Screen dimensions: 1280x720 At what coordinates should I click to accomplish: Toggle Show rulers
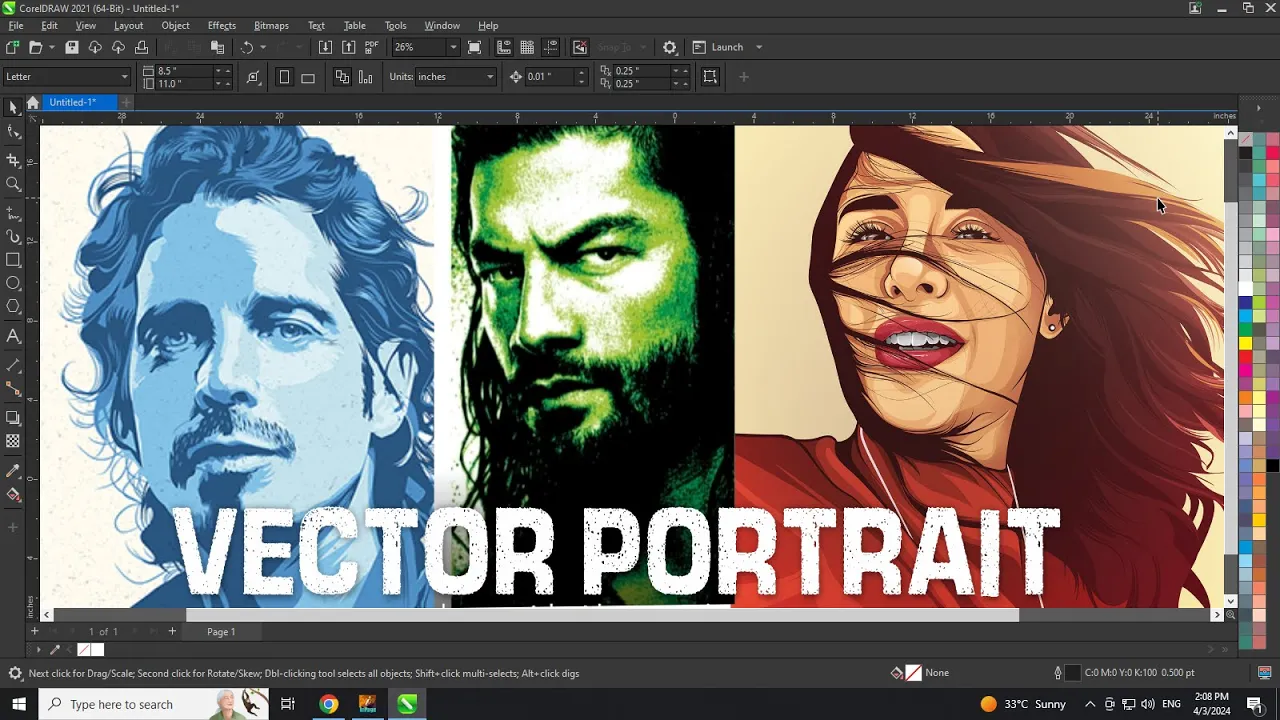(504, 47)
